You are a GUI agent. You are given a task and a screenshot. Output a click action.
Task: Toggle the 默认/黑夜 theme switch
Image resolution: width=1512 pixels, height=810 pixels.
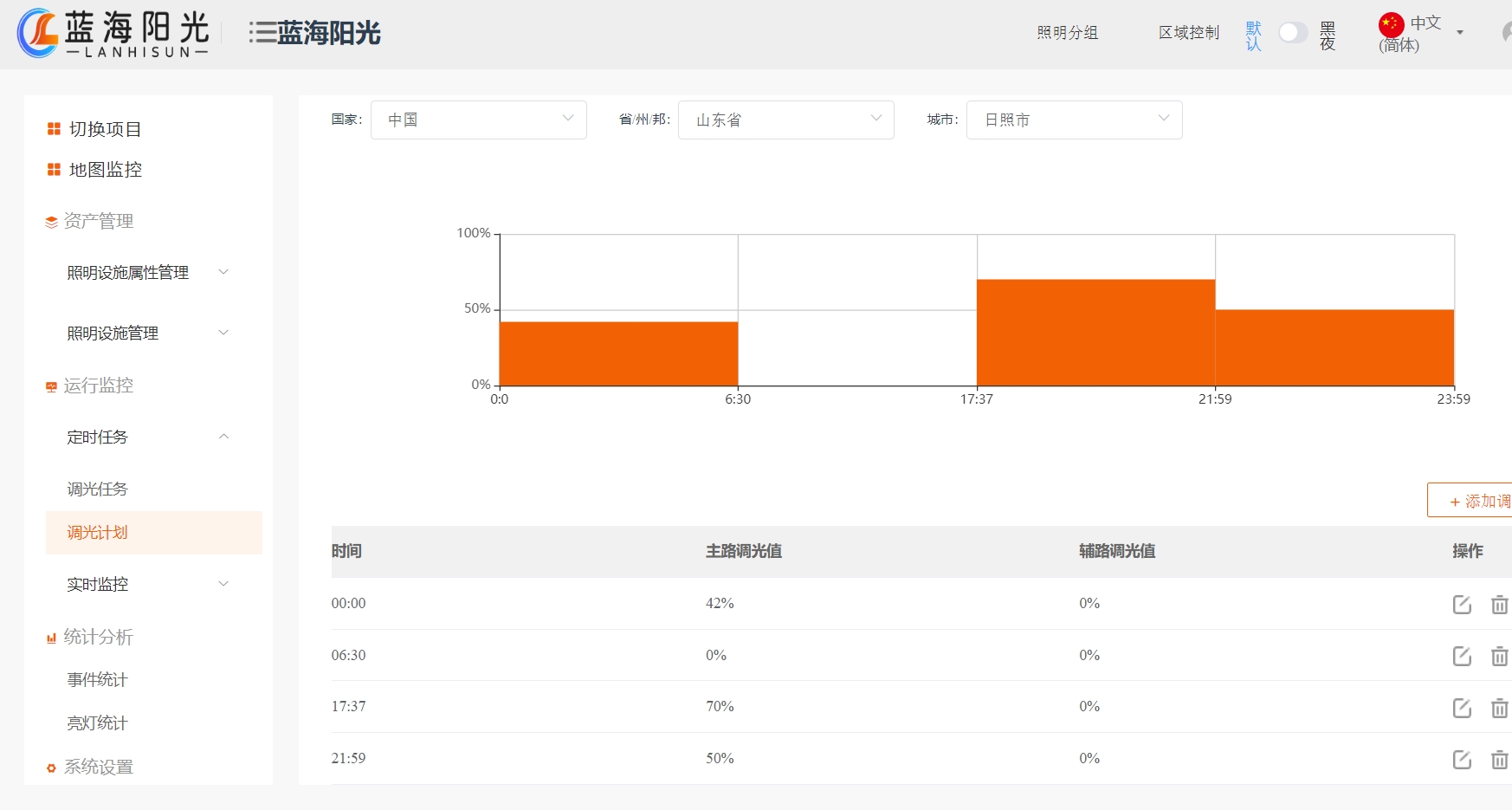point(1292,33)
